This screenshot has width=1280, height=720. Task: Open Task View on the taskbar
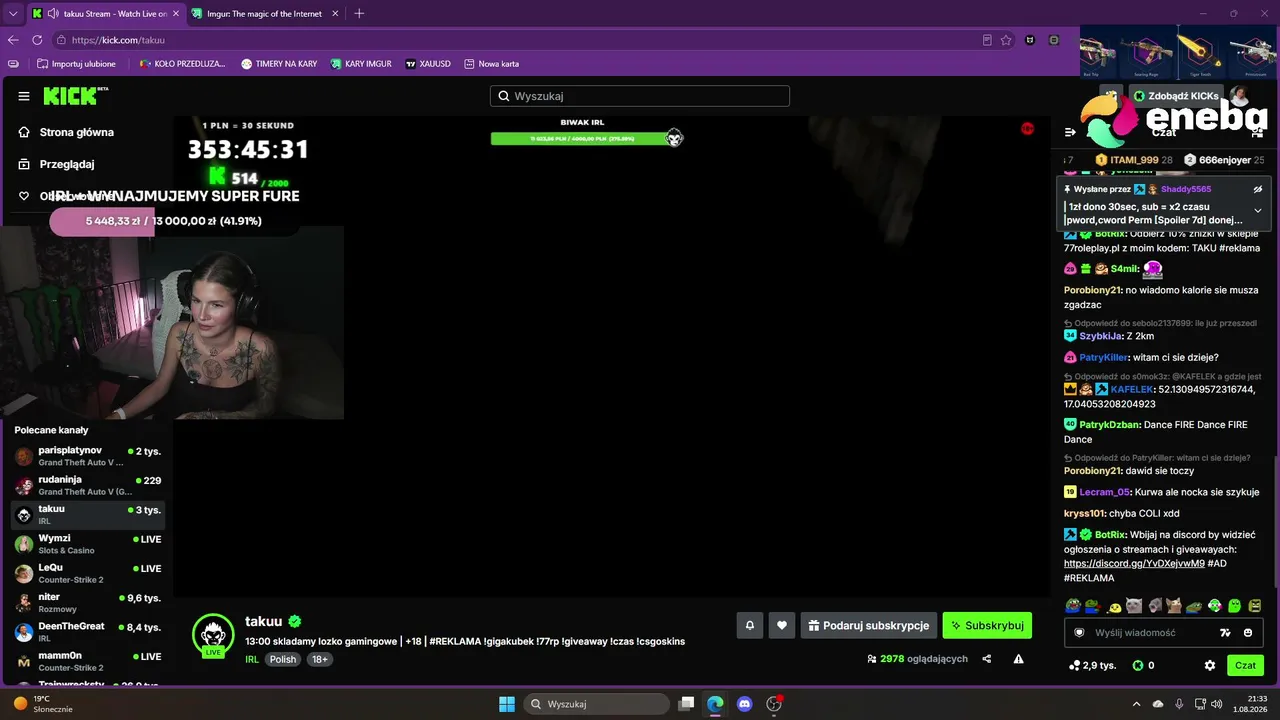coord(686,704)
